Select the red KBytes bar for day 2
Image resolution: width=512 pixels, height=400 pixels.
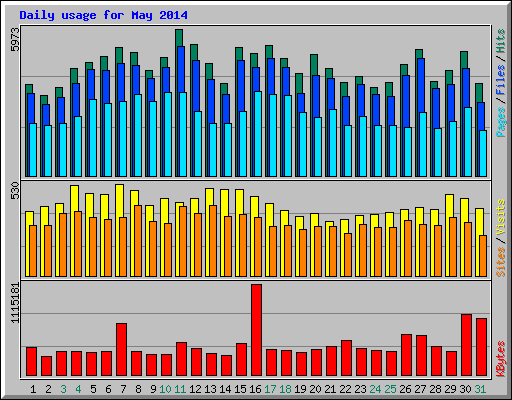point(46,366)
